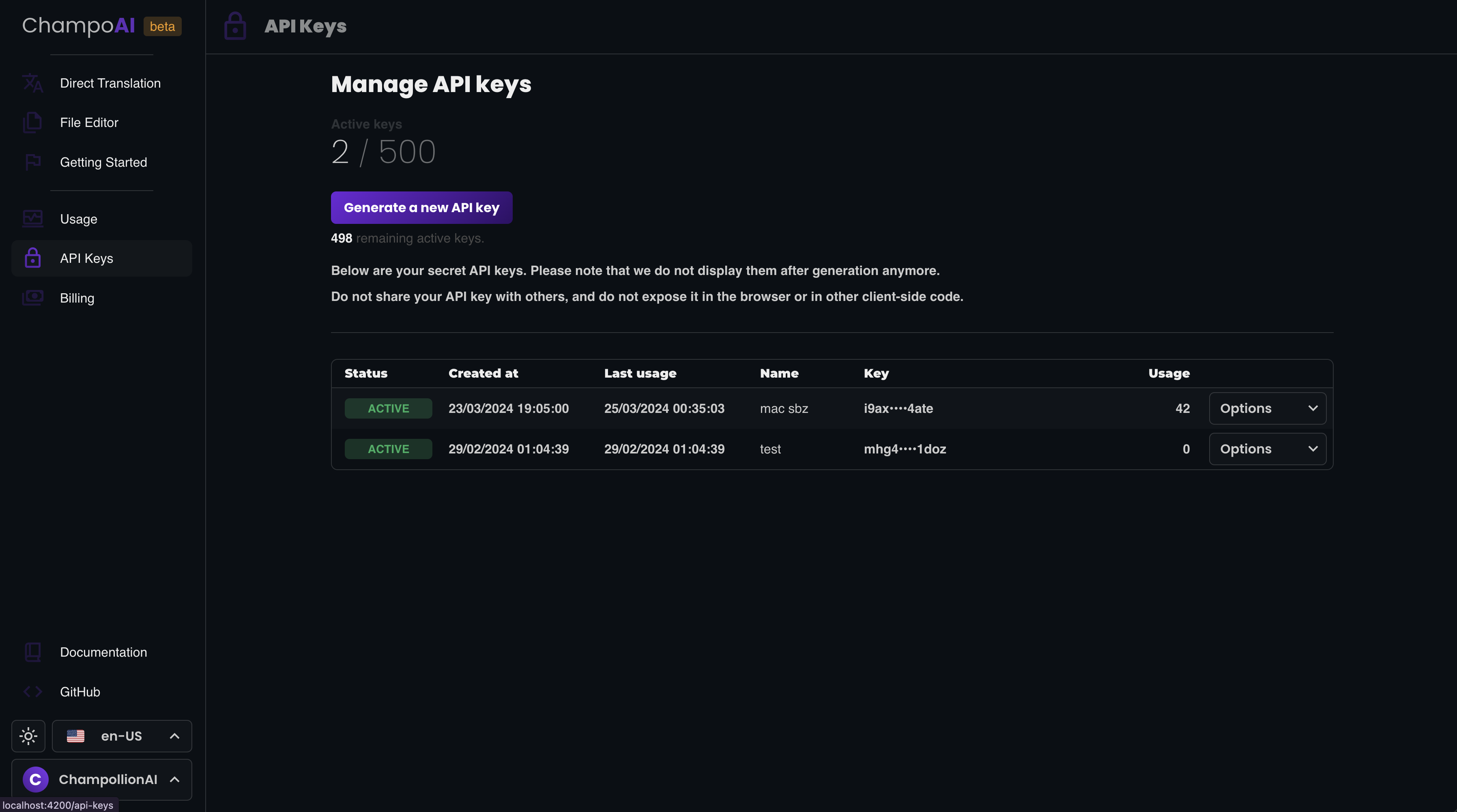Click the File Editor documents icon
1457x812 pixels.
(33, 123)
